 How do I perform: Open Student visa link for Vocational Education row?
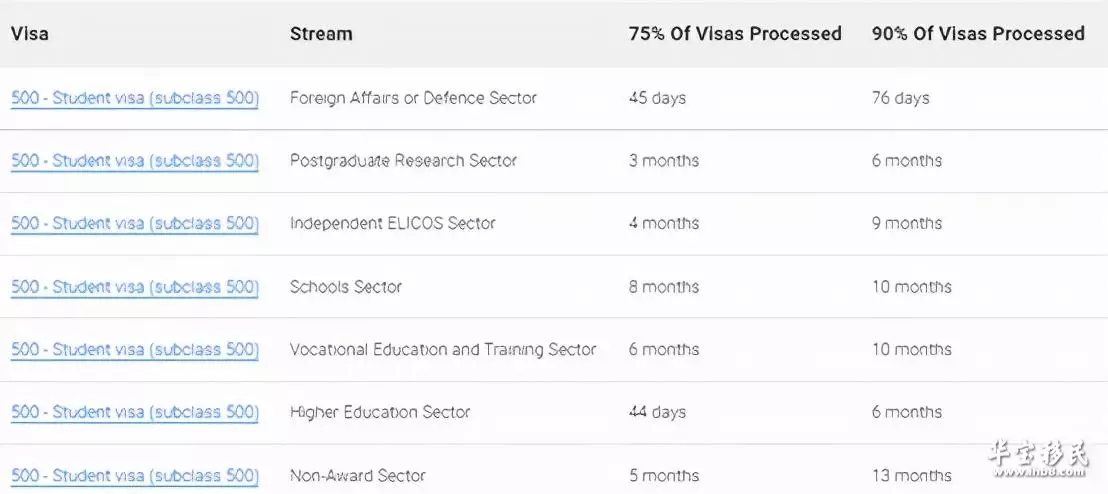click(135, 350)
